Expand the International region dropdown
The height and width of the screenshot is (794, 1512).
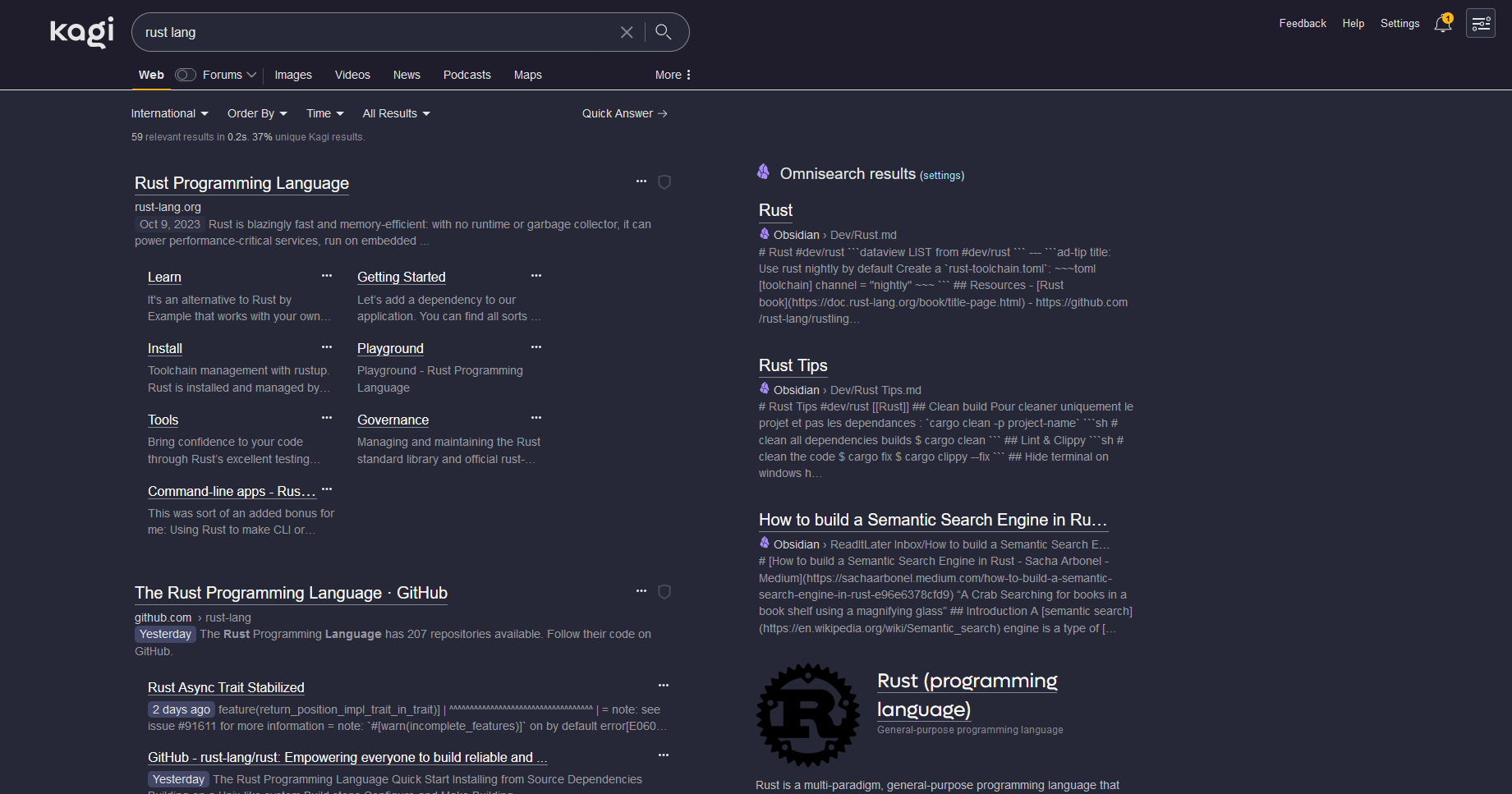[x=169, y=113]
